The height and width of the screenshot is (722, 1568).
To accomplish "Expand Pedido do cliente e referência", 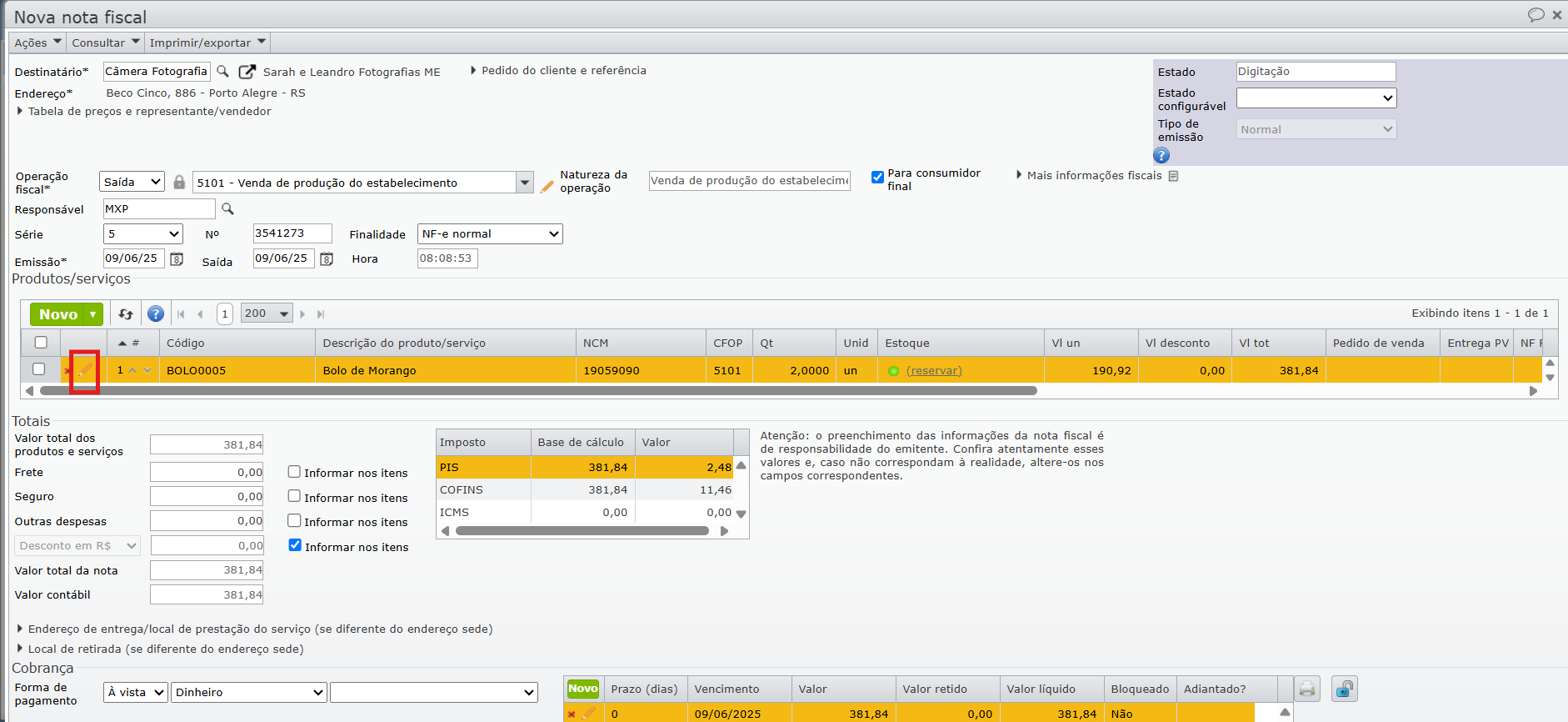I will (558, 71).
